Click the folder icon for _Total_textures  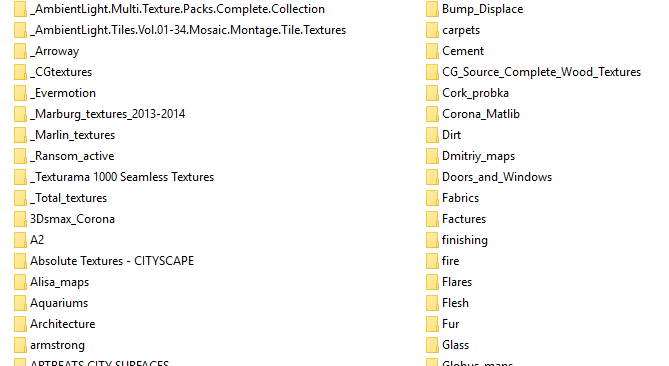[20, 198]
